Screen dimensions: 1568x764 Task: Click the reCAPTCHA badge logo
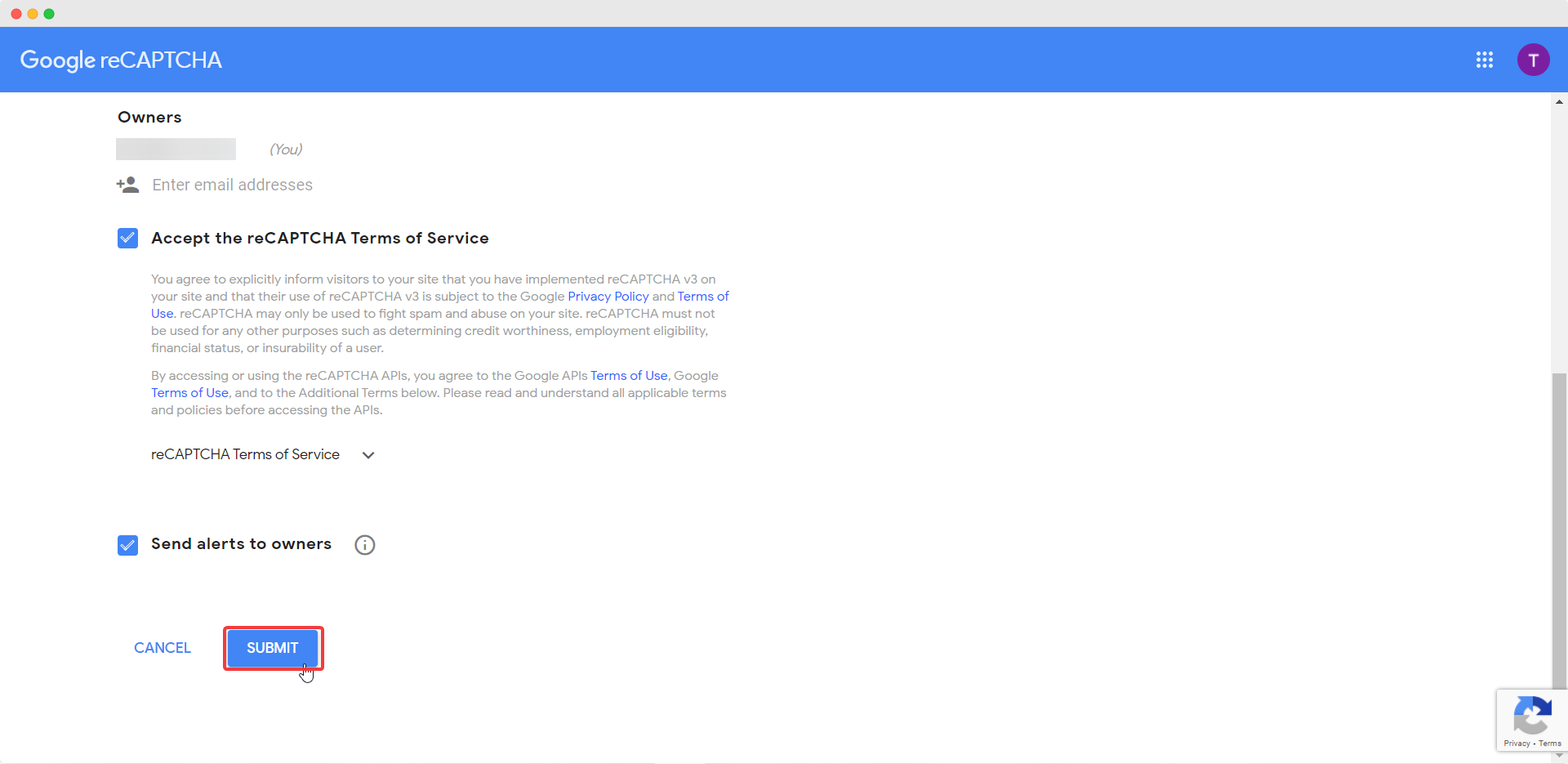click(x=1531, y=716)
